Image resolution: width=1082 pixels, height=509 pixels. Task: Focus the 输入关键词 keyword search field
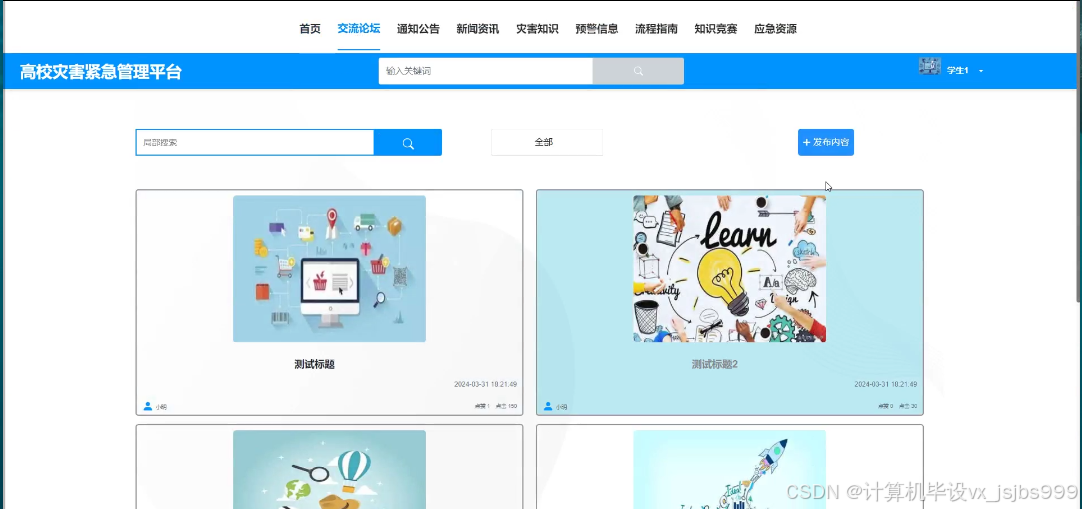pyautogui.click(x=486, y=71)
